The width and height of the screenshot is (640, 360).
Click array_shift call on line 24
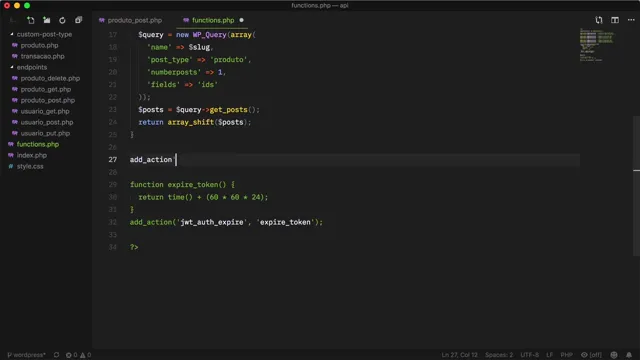click(191, 122)
